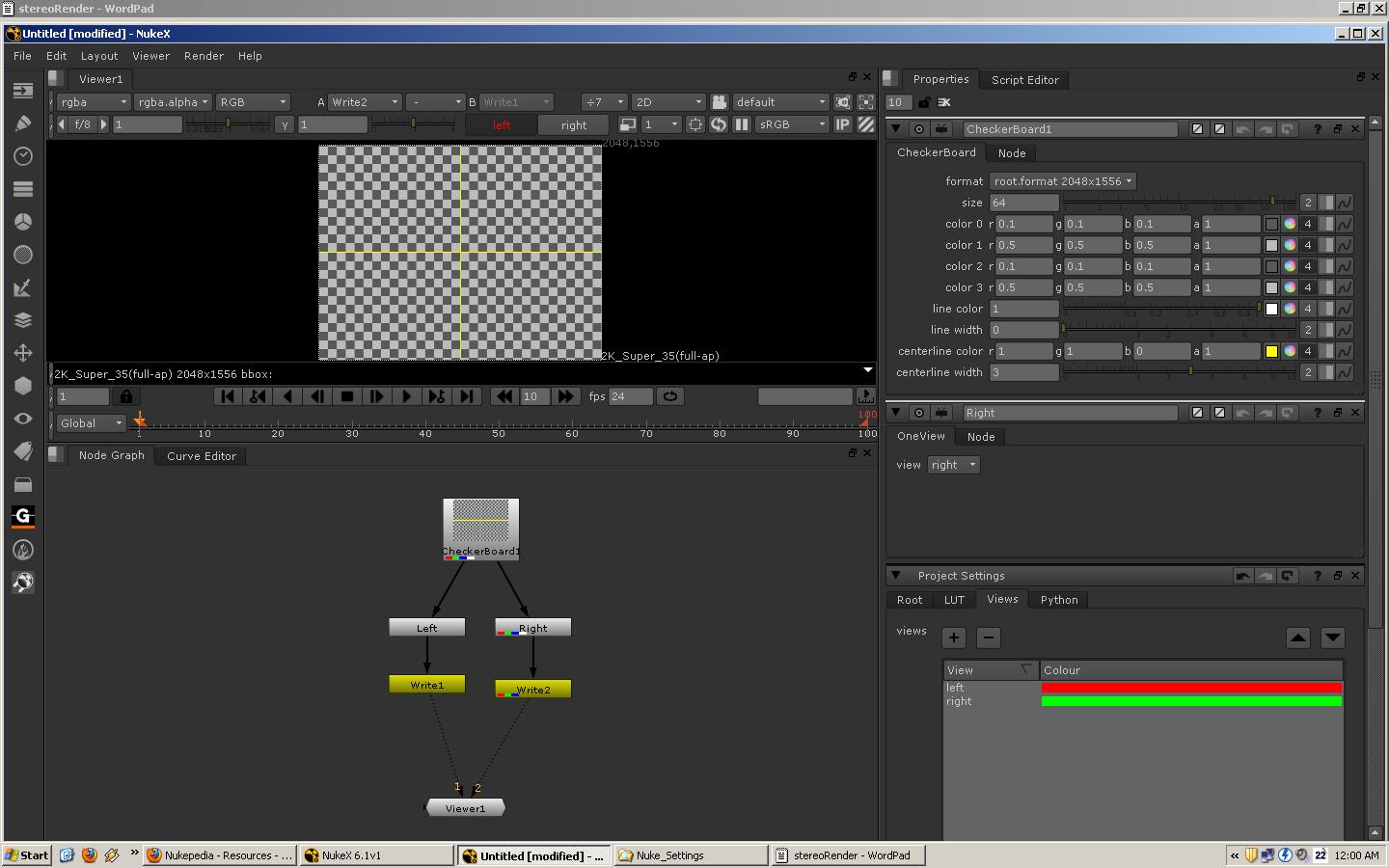This screenshot has width=1389, height=868.
Task: Open the A input Write2 dropdown
Action: 365,102
